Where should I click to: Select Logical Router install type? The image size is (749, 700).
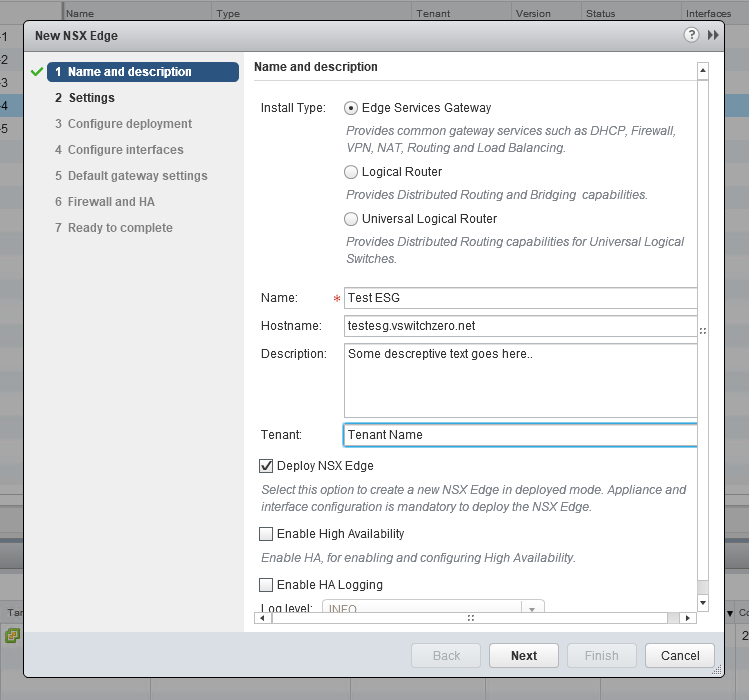tap(351, 172)
